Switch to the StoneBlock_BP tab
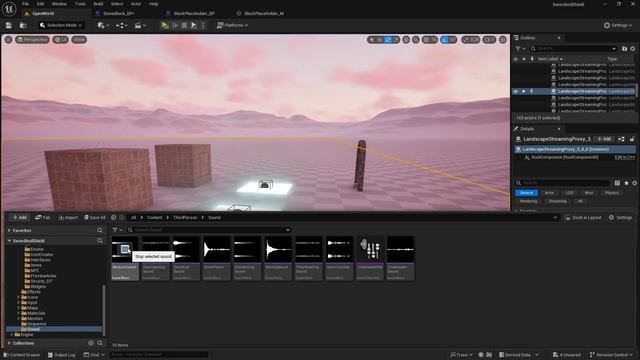The height and width of the screenshot is (360, 640). (118, 13)
